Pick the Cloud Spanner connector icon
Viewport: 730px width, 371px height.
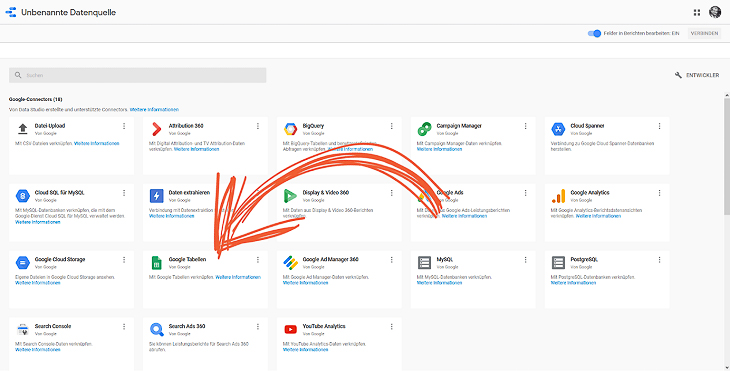pos(558,129)
